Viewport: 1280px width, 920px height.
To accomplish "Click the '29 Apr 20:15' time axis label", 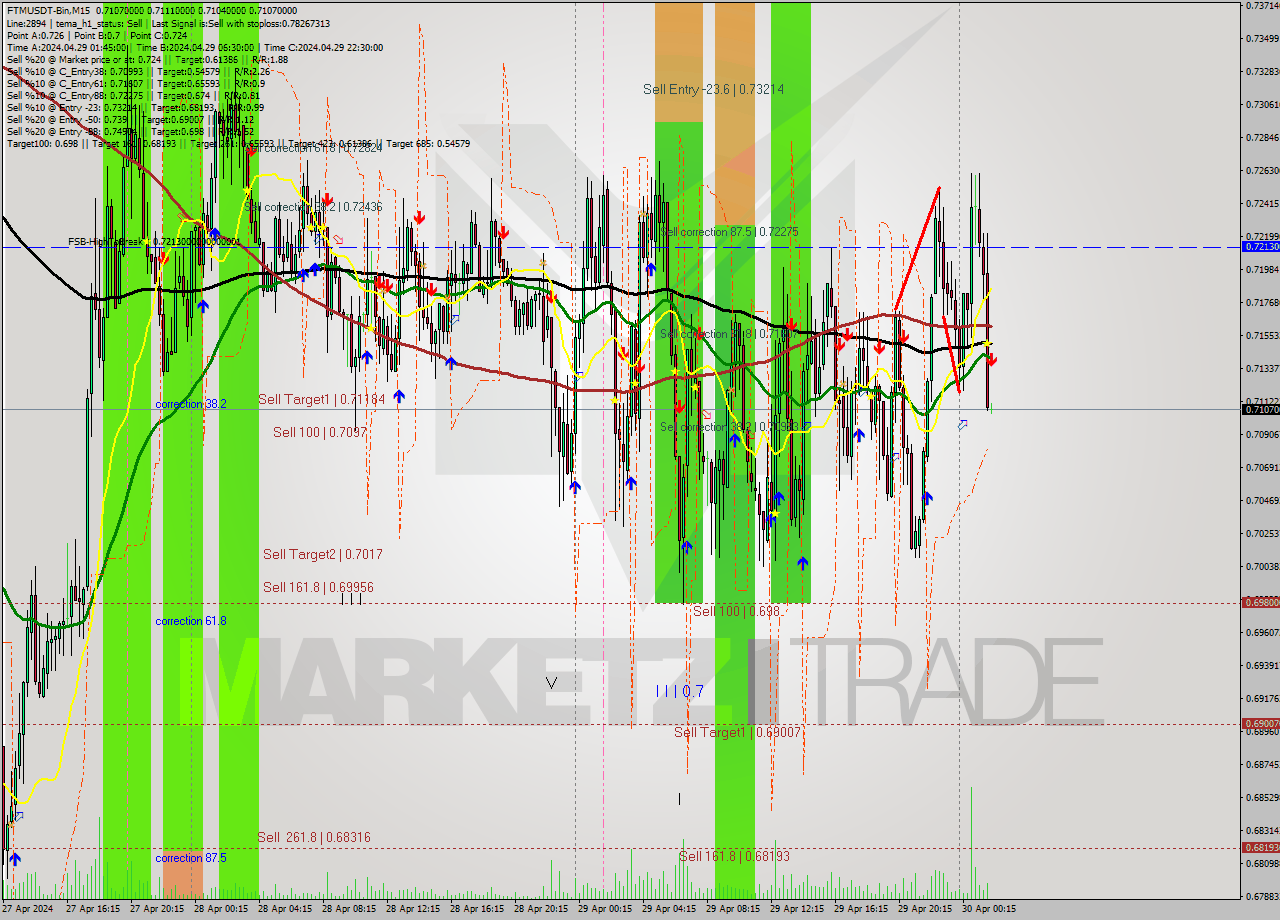I will click(x=925, y=909).
